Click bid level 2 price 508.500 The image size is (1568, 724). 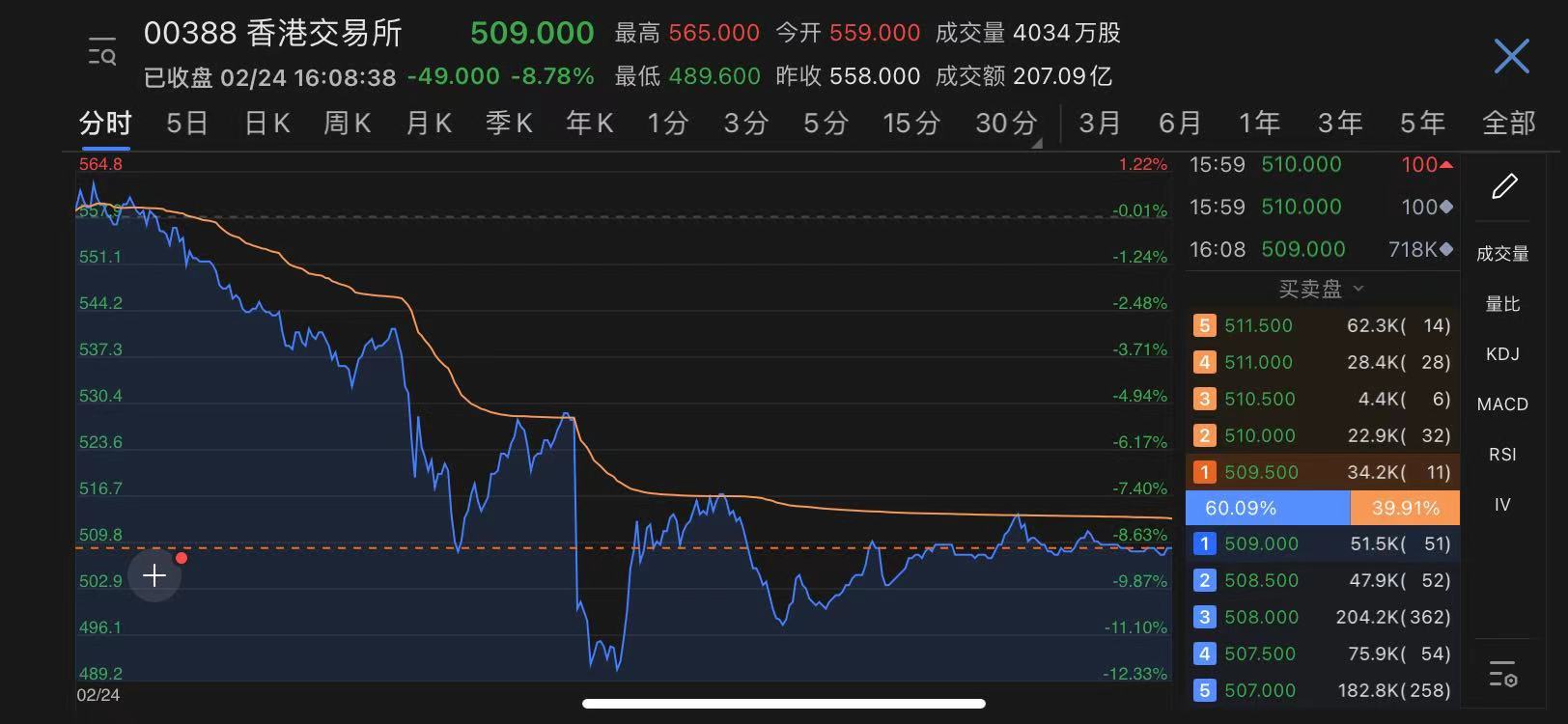click(1261, 580)
